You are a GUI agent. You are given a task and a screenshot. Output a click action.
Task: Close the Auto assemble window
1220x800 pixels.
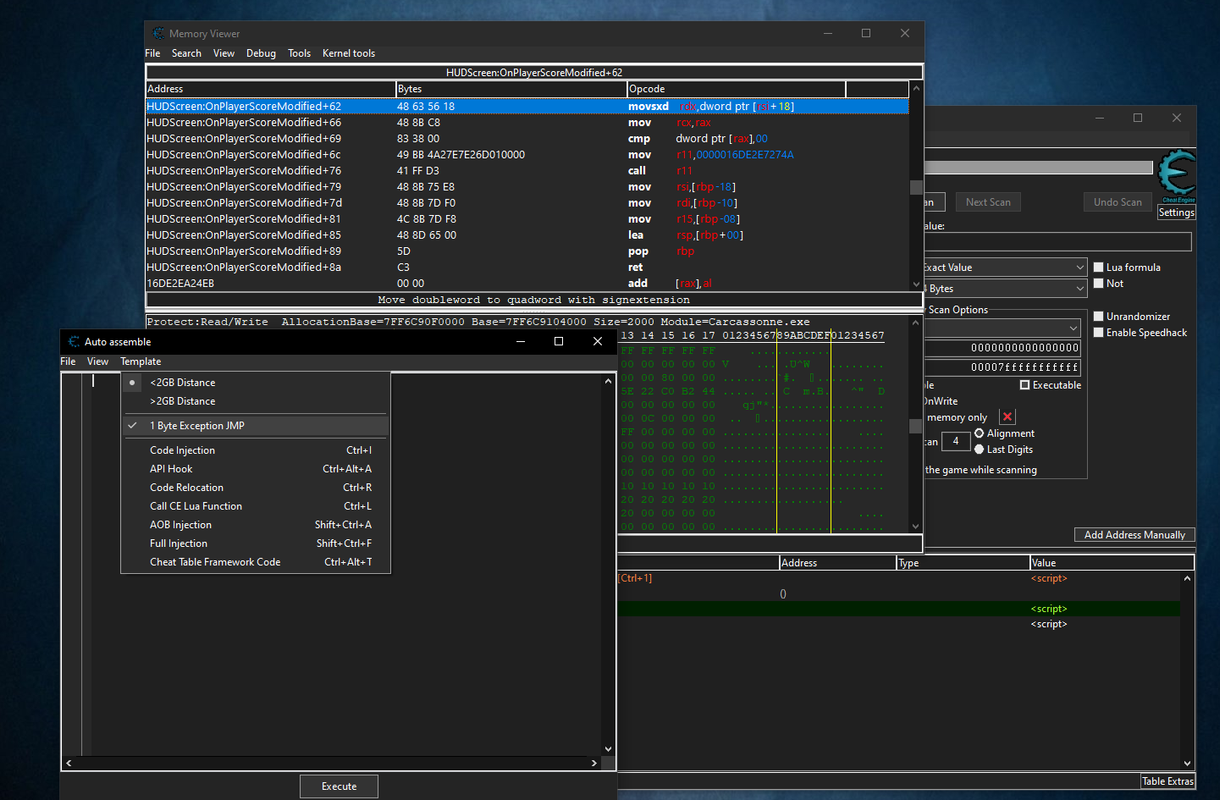598,342
